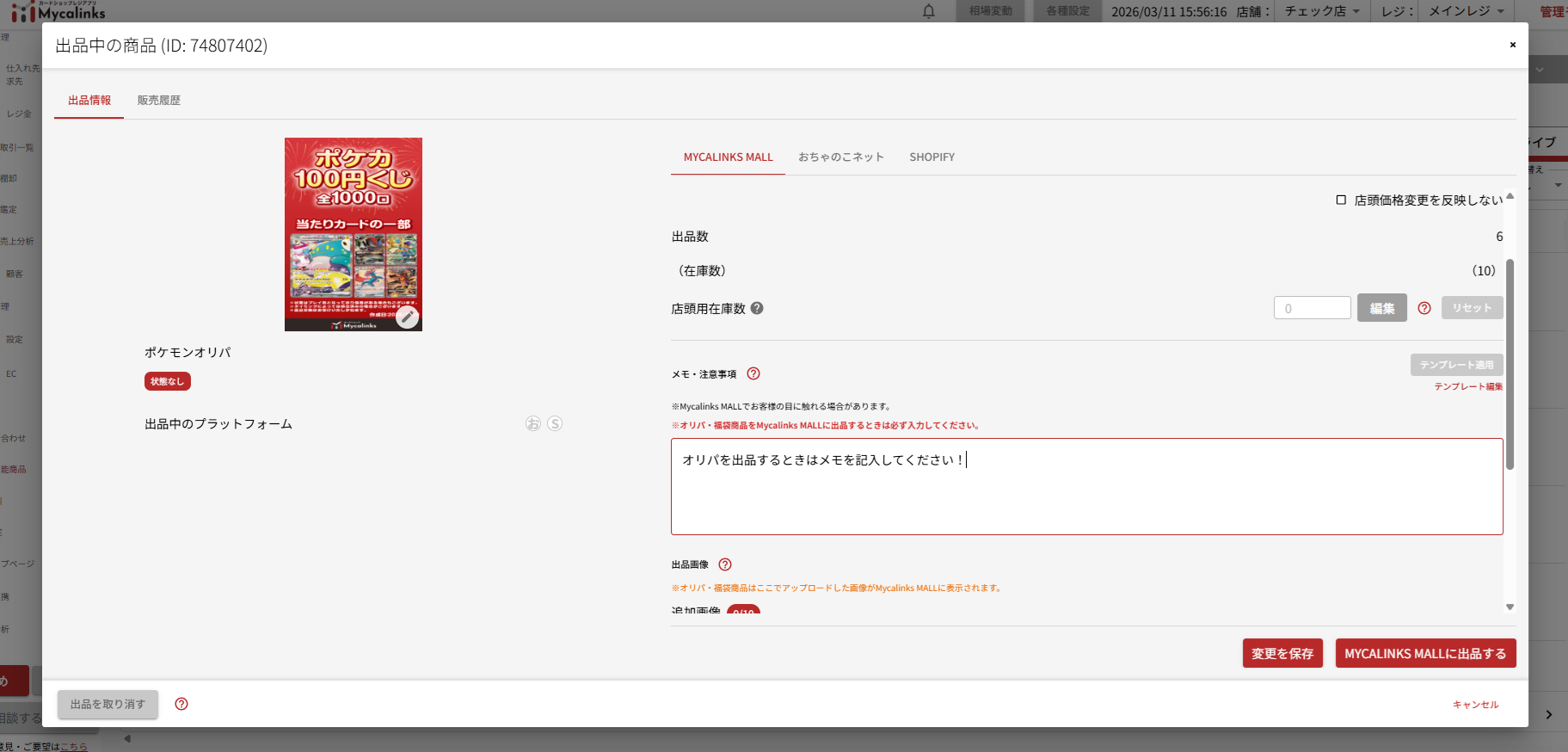Click the テンプレート編集 link

(1468, 387)
